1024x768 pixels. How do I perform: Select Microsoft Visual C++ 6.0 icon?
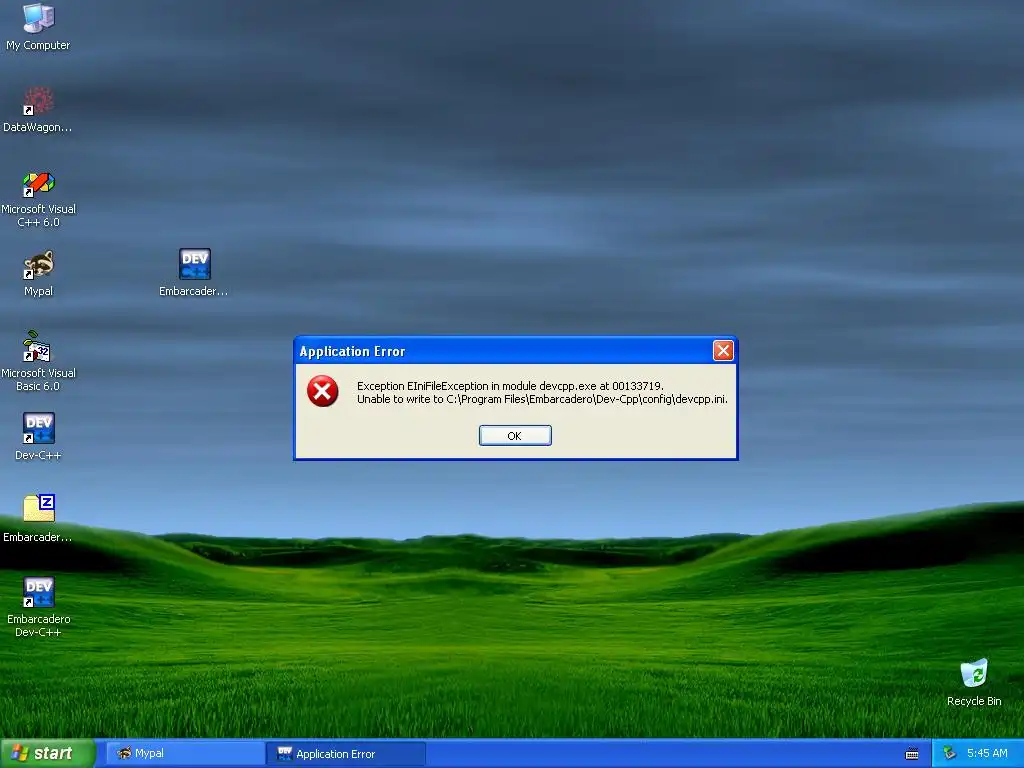[38, 199]
